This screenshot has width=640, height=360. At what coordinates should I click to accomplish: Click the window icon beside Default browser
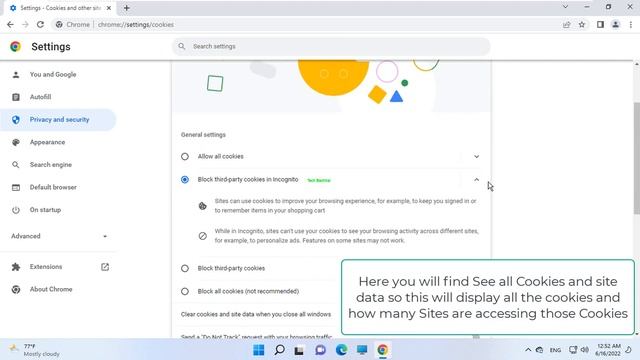pyautogui.click(x=16, y=187)
